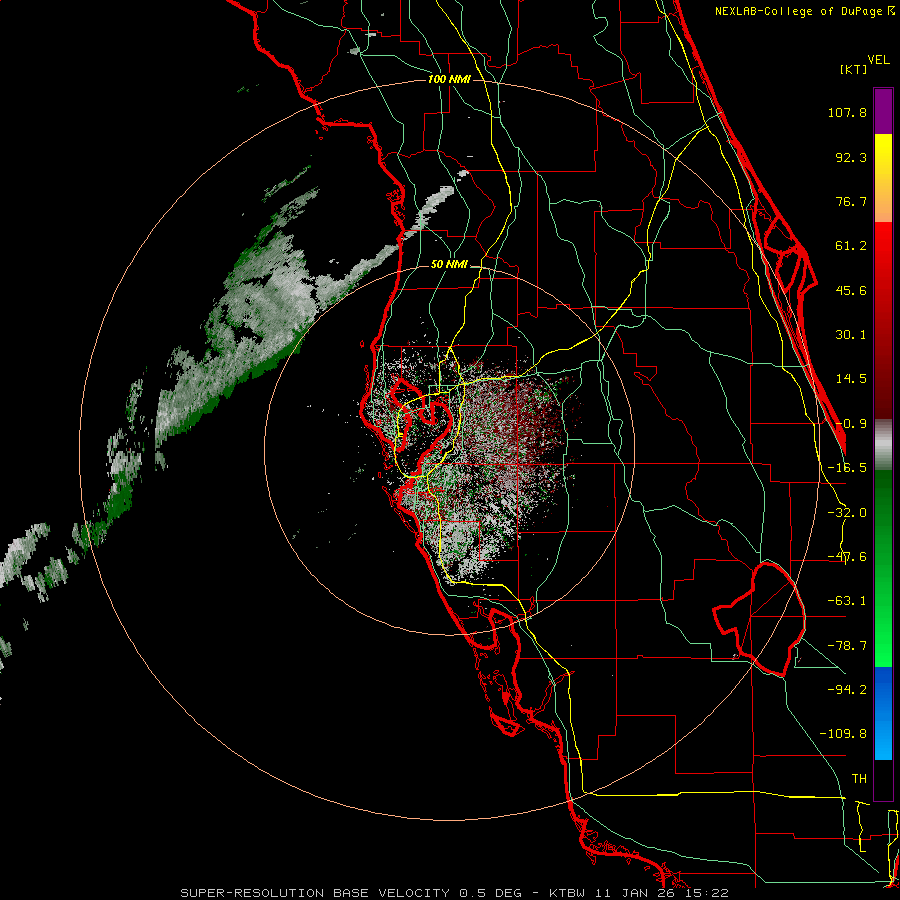Pick the gray segment of the color bar
The height and width of the screenshot is (900, 900).
[883, 445]
